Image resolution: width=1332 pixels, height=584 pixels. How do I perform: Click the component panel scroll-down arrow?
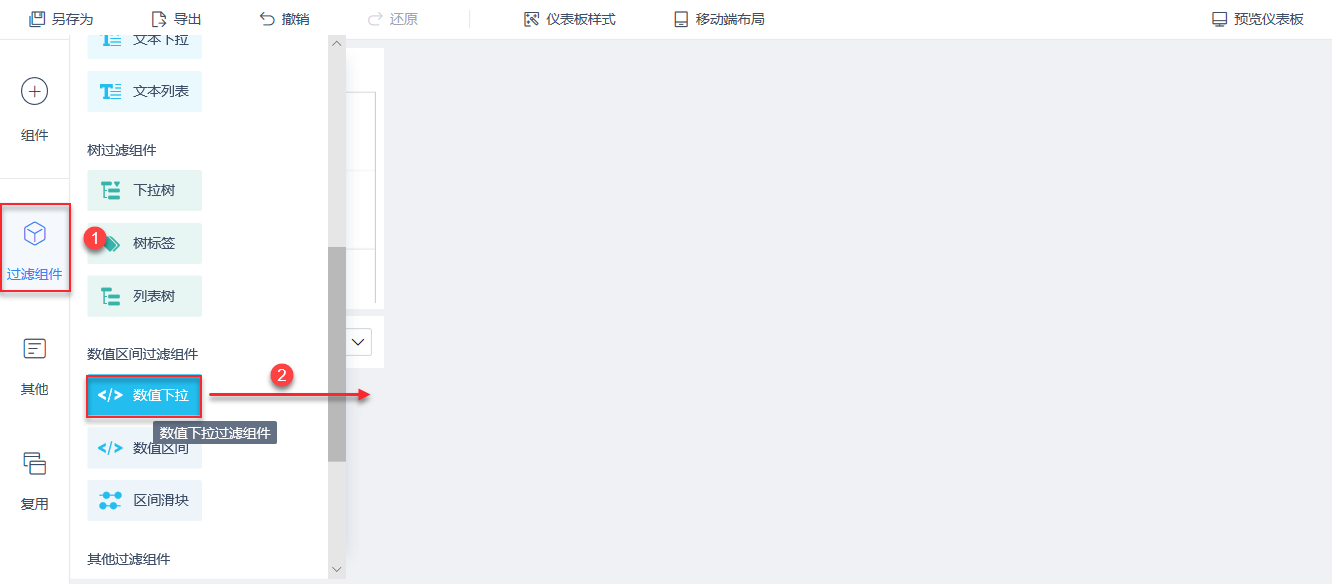click(337, 569)
